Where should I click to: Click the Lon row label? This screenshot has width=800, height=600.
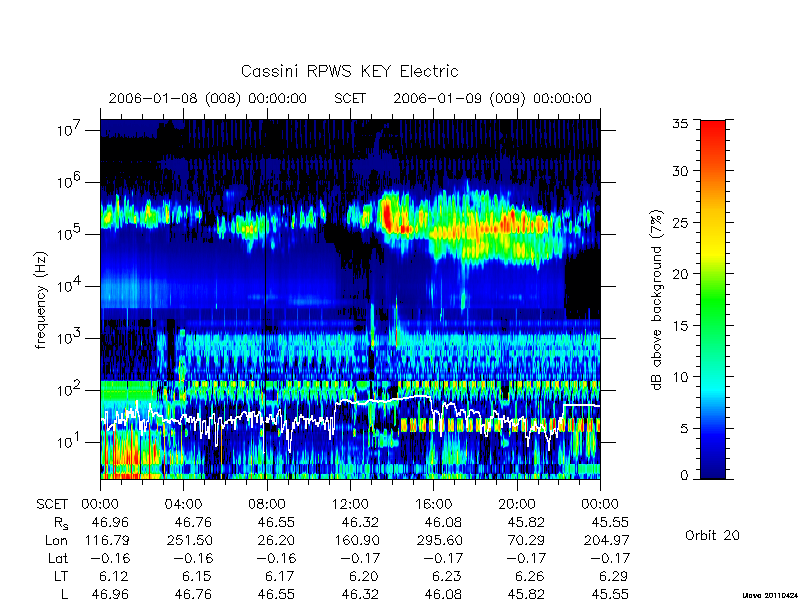point(56,540)
